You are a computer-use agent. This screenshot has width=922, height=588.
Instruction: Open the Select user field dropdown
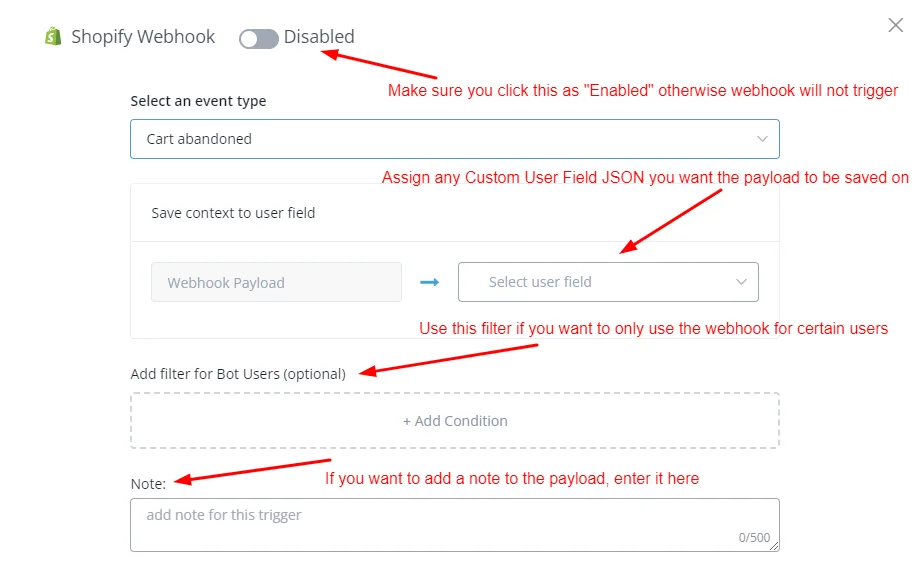608,282
